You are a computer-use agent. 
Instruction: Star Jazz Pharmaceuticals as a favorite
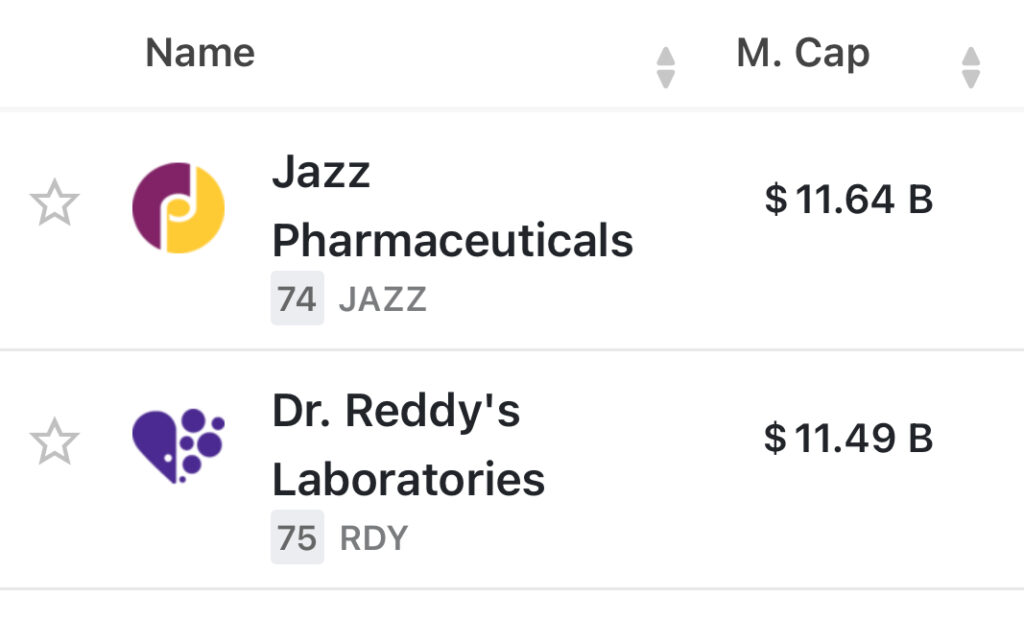(54, 204)
